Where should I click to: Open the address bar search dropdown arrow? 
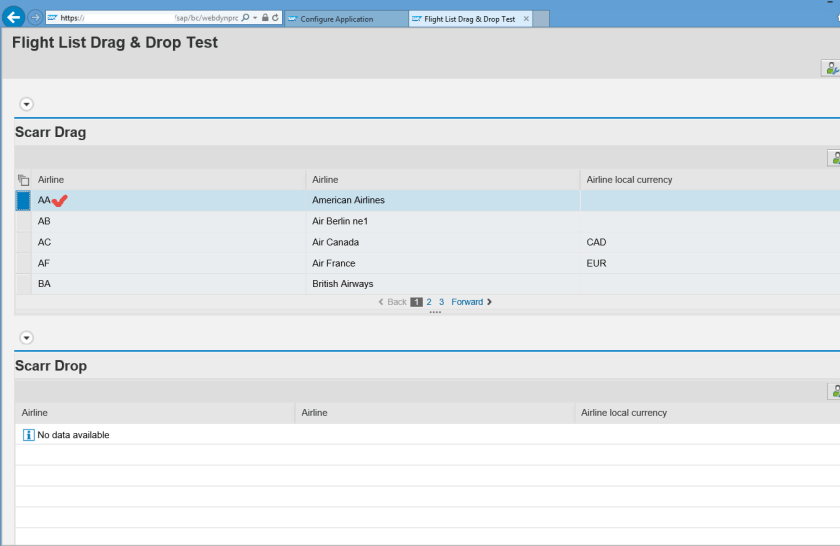pos(255,18)
